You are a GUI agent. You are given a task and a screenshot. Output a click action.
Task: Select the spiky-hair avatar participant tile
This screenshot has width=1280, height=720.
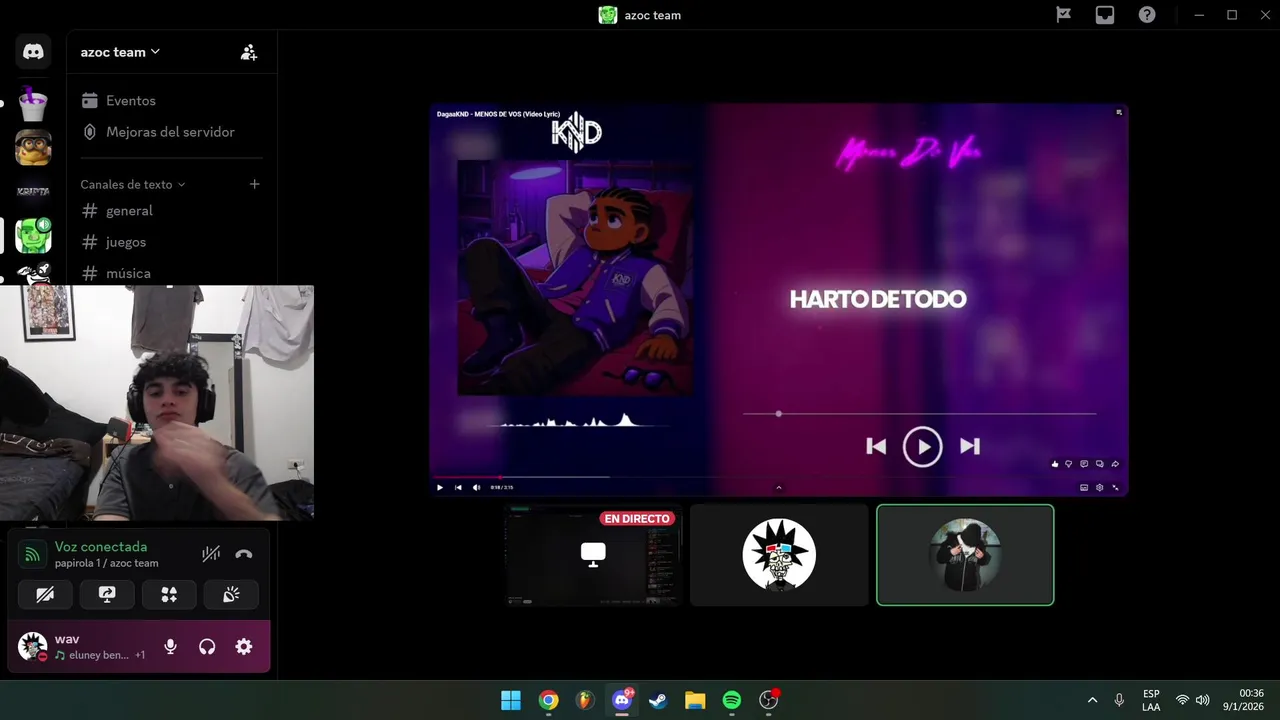click(779, 555)
